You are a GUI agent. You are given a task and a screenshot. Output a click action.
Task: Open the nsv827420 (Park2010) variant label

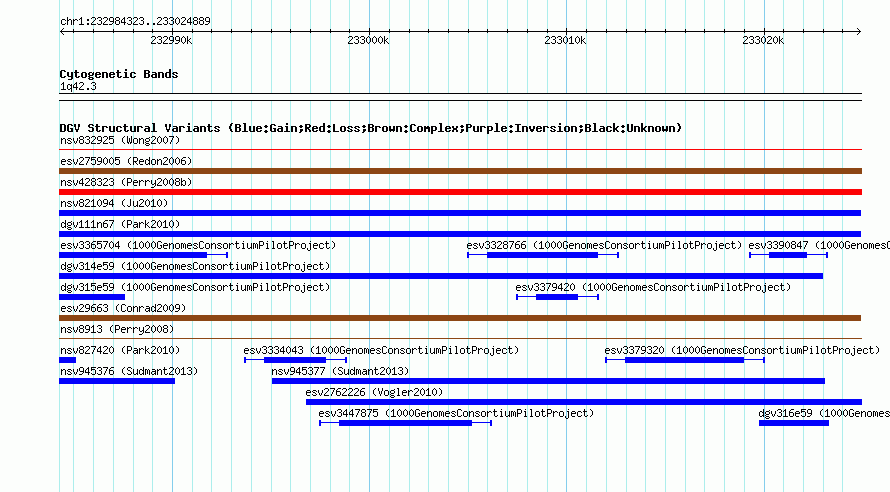click(120, 350)
